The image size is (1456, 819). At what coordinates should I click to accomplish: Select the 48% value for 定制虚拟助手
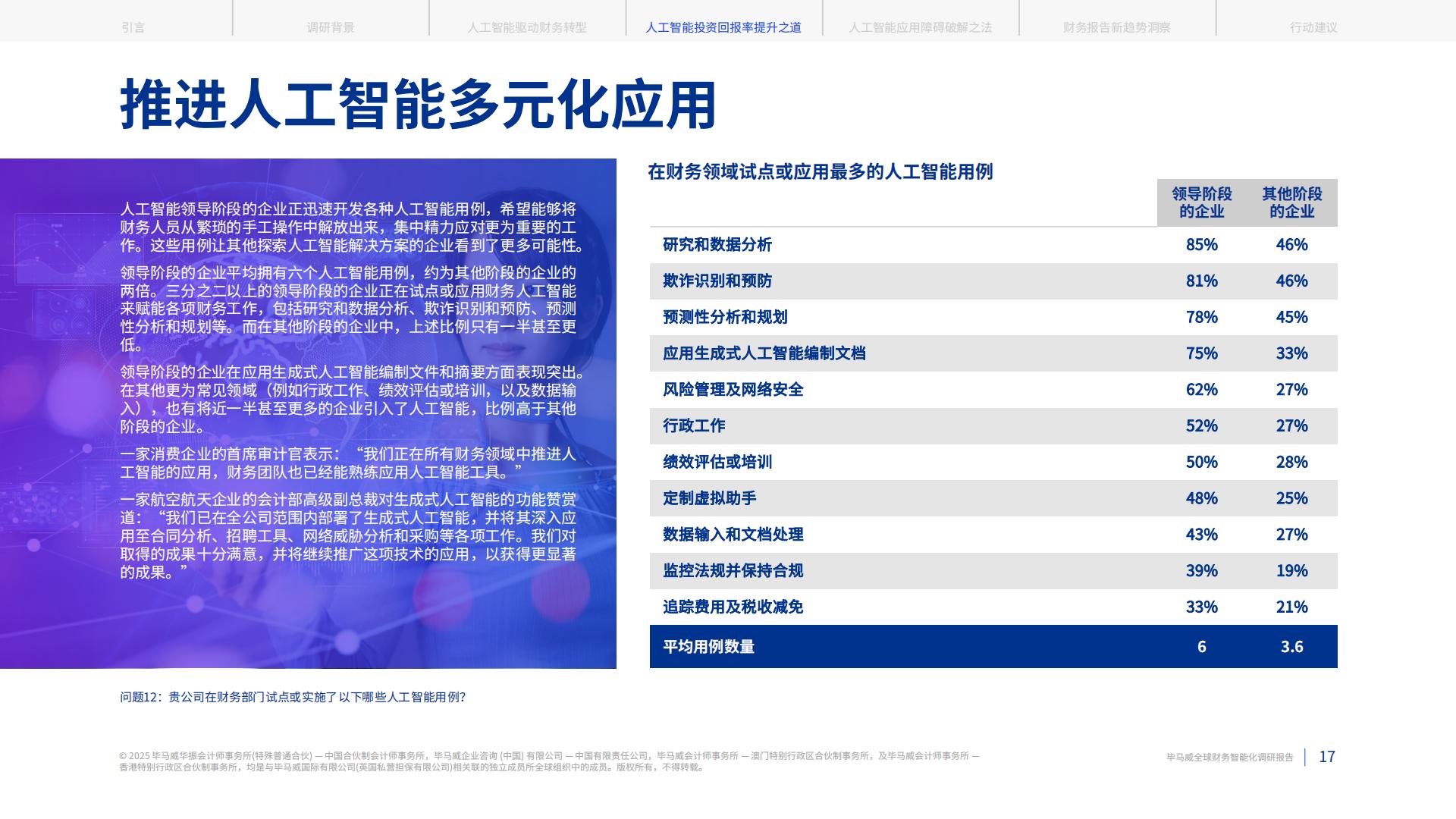click(1201, 498)
